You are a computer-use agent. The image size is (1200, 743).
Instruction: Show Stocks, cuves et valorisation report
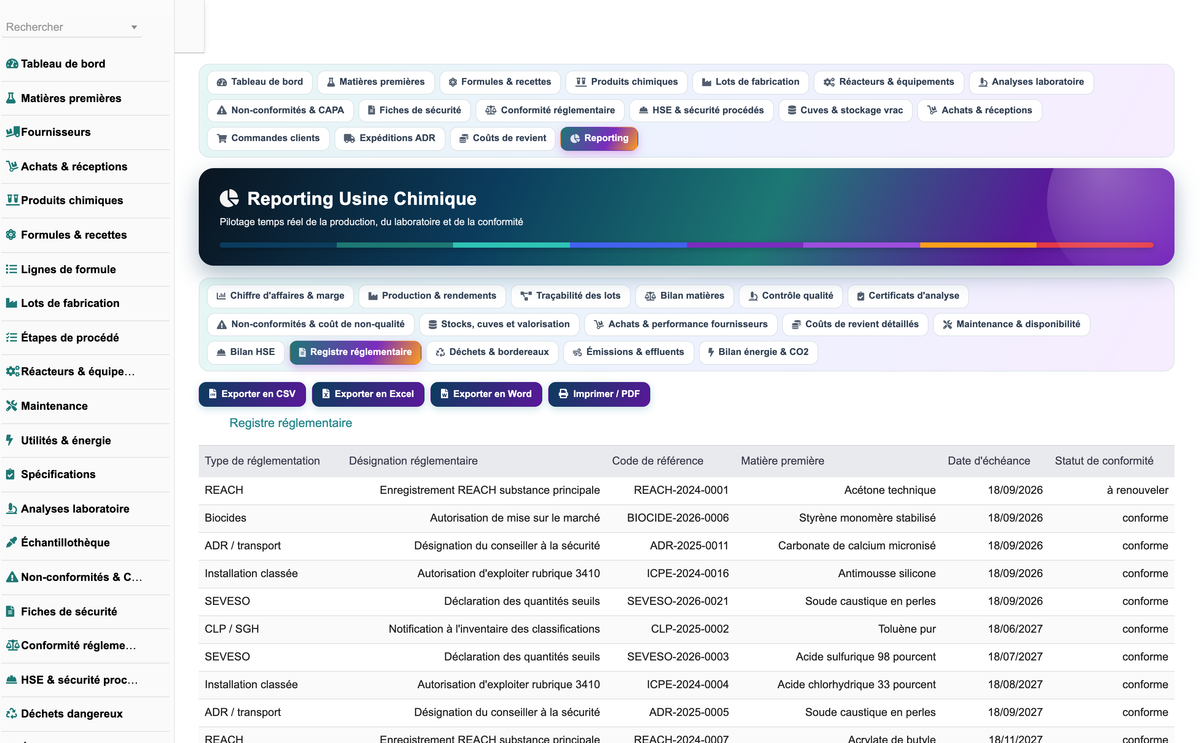click(x=498, y=324)
